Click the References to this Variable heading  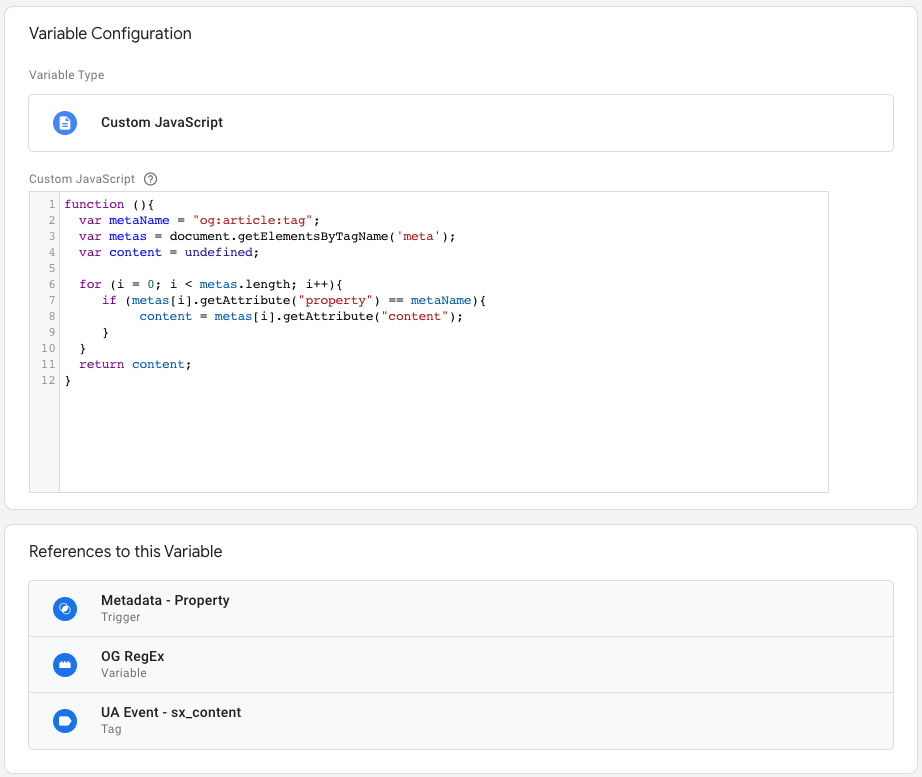coord(125,552)
